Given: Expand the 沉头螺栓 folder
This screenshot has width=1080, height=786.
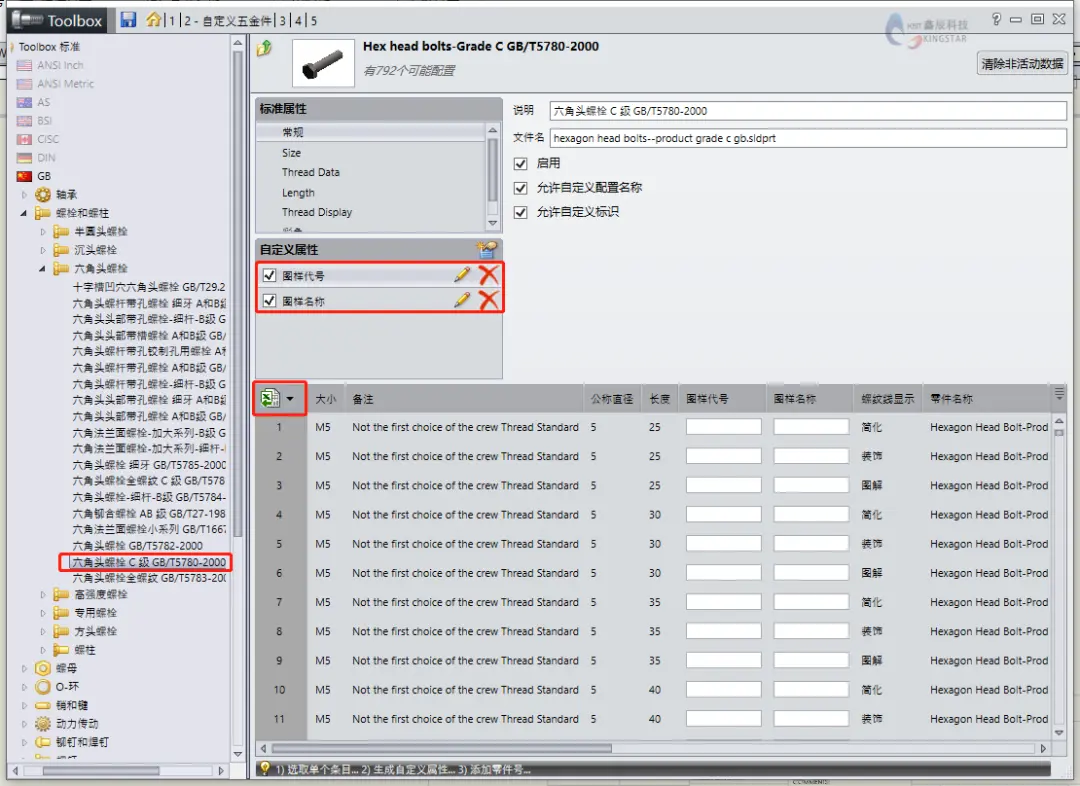Looking at the screenshot, I should pyautogui.click(x=43, y=250).
